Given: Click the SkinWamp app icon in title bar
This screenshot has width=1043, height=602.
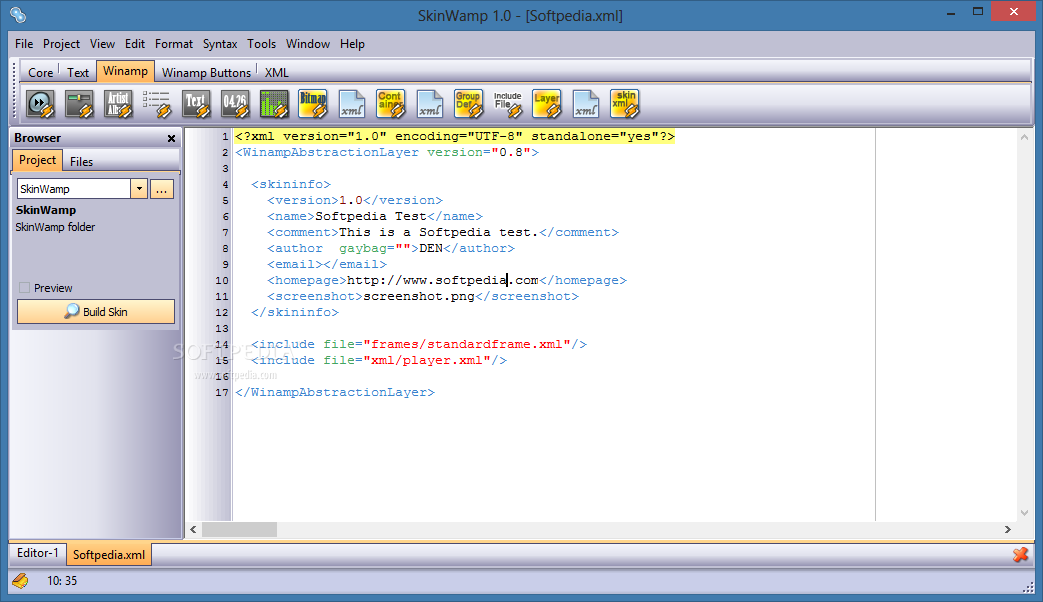Looking at the screenshot, I should [19, 15].
